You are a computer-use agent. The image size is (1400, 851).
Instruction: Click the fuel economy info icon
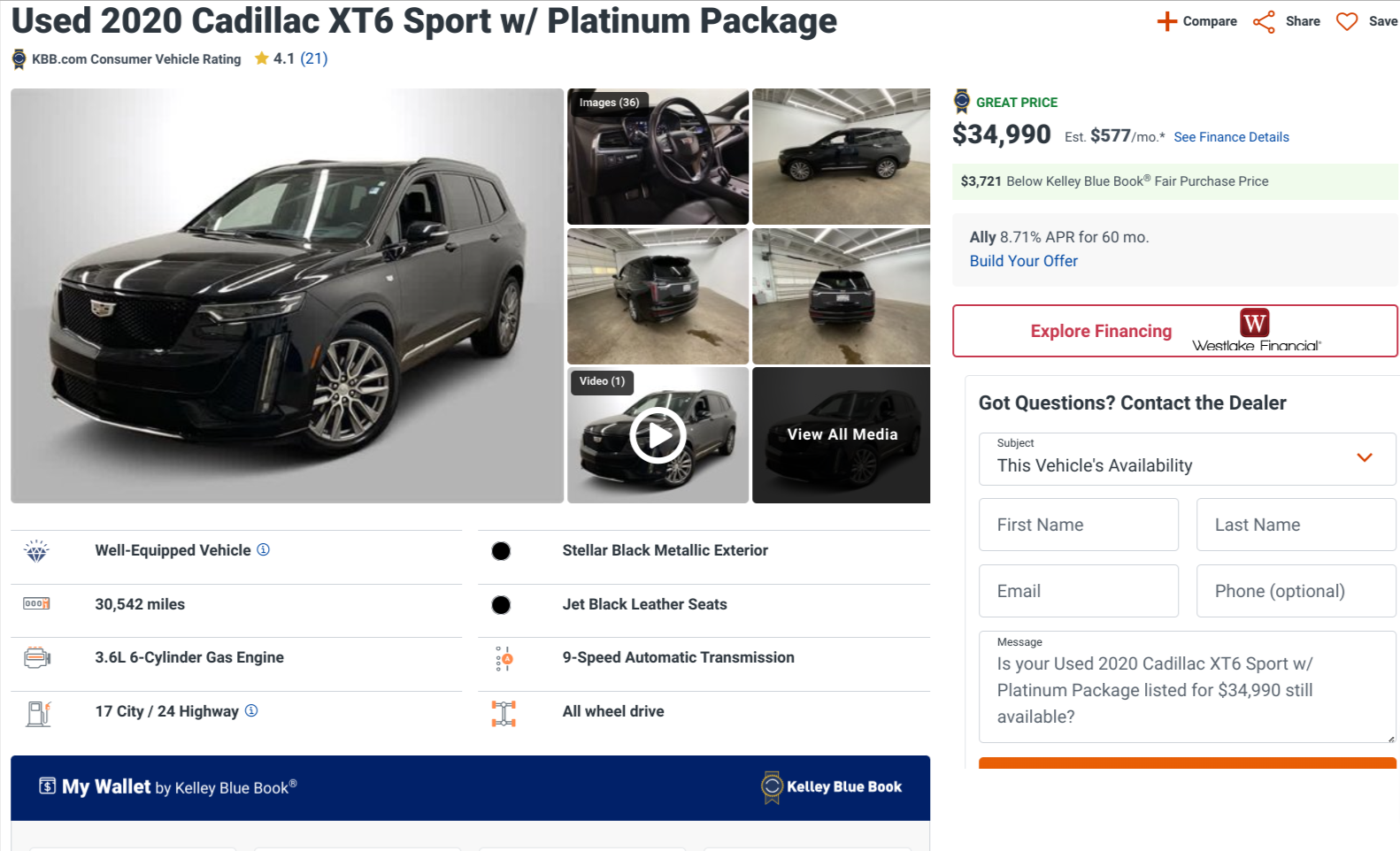click(251, 710)
